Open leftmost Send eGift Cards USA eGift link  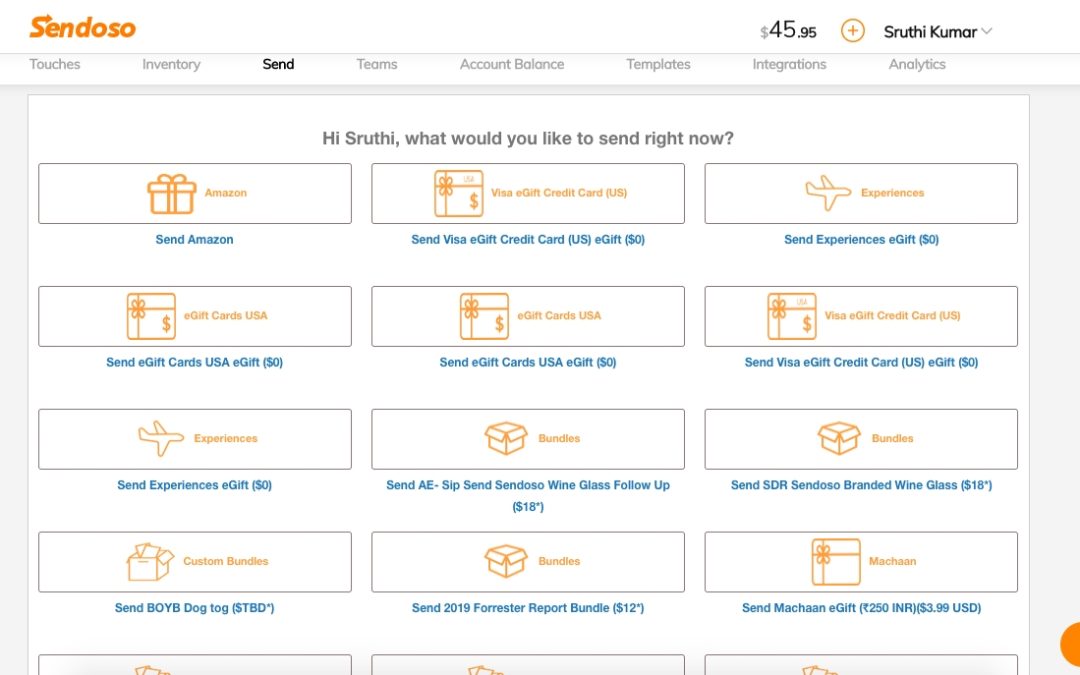194,362
